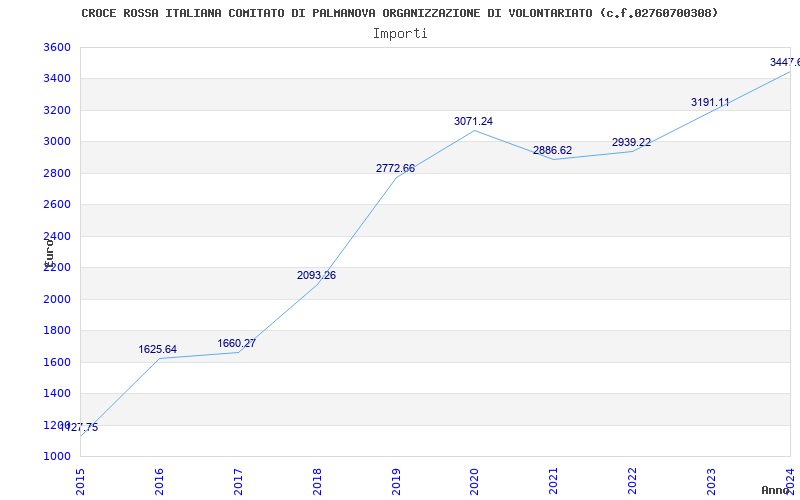Viewport: 800px width, 500px height.
Task: Click the 2016 x-axis year label
Action: (159, 482)
